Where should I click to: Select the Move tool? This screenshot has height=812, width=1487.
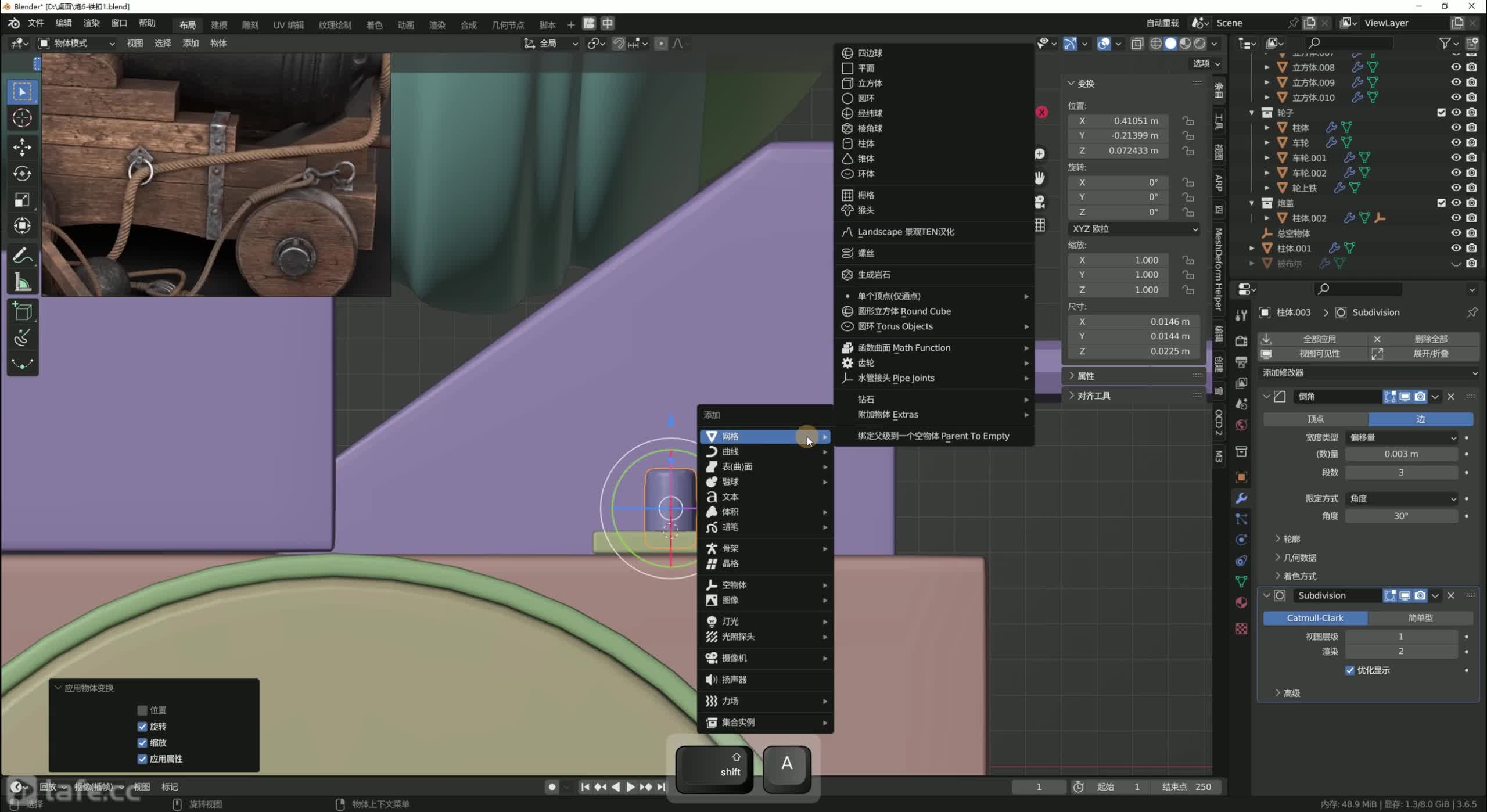[22, 147]
